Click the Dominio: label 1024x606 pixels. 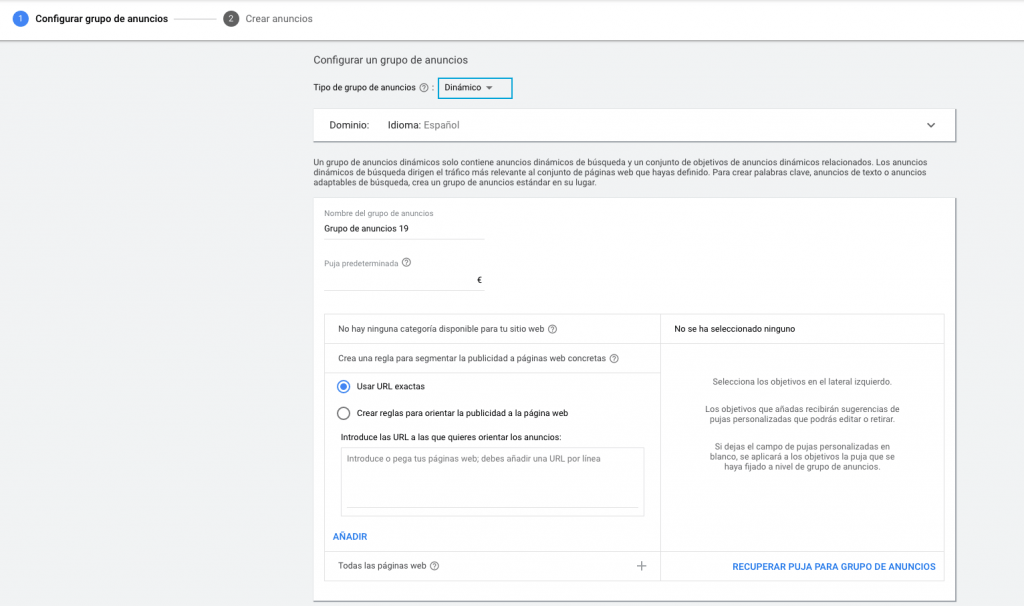(349, 125)
